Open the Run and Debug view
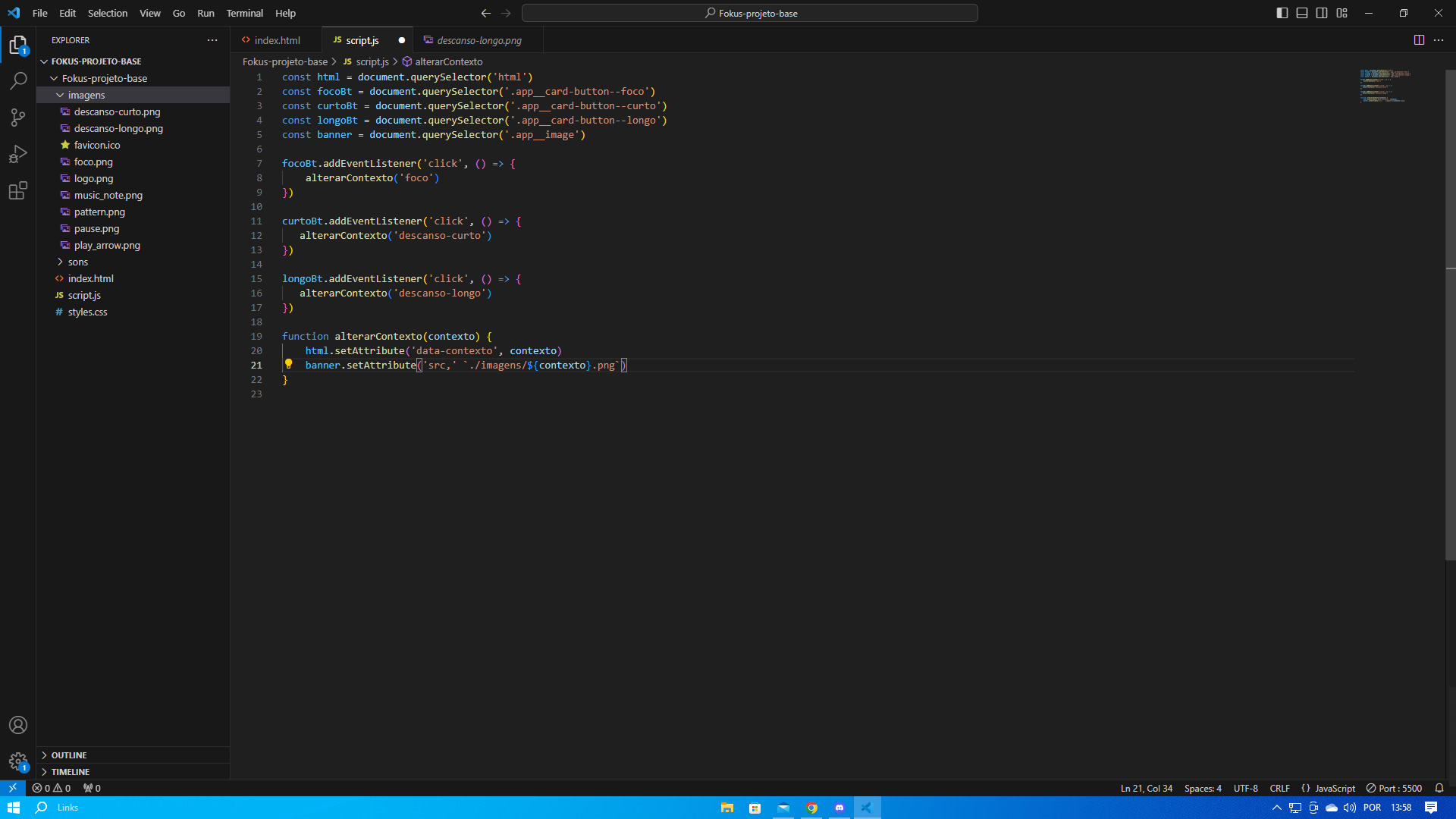This screenshot has height=819, width=1456. [x=18, y=154]
